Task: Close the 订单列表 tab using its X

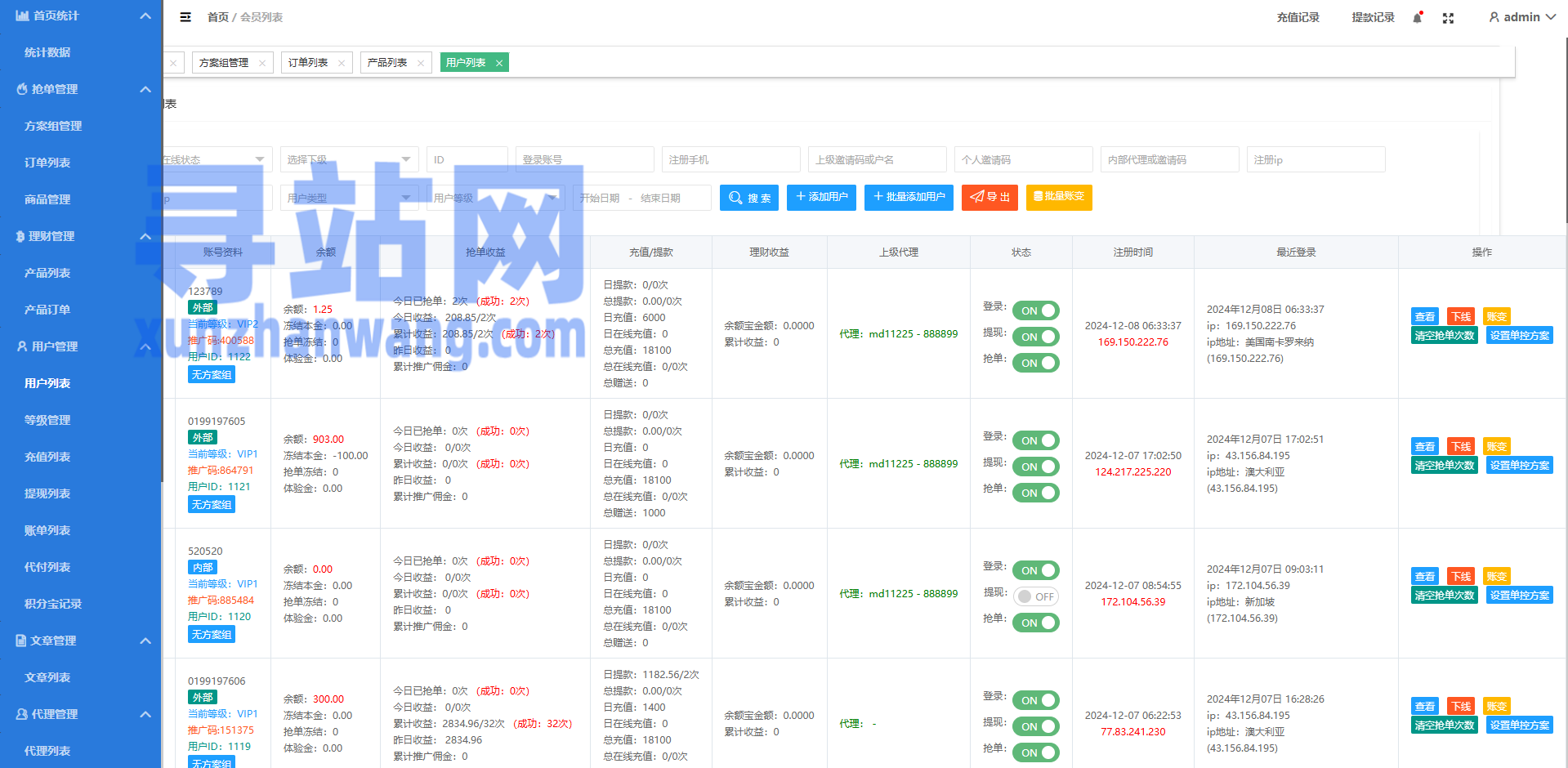Action: pyautogui.click(x=342, y=63)
